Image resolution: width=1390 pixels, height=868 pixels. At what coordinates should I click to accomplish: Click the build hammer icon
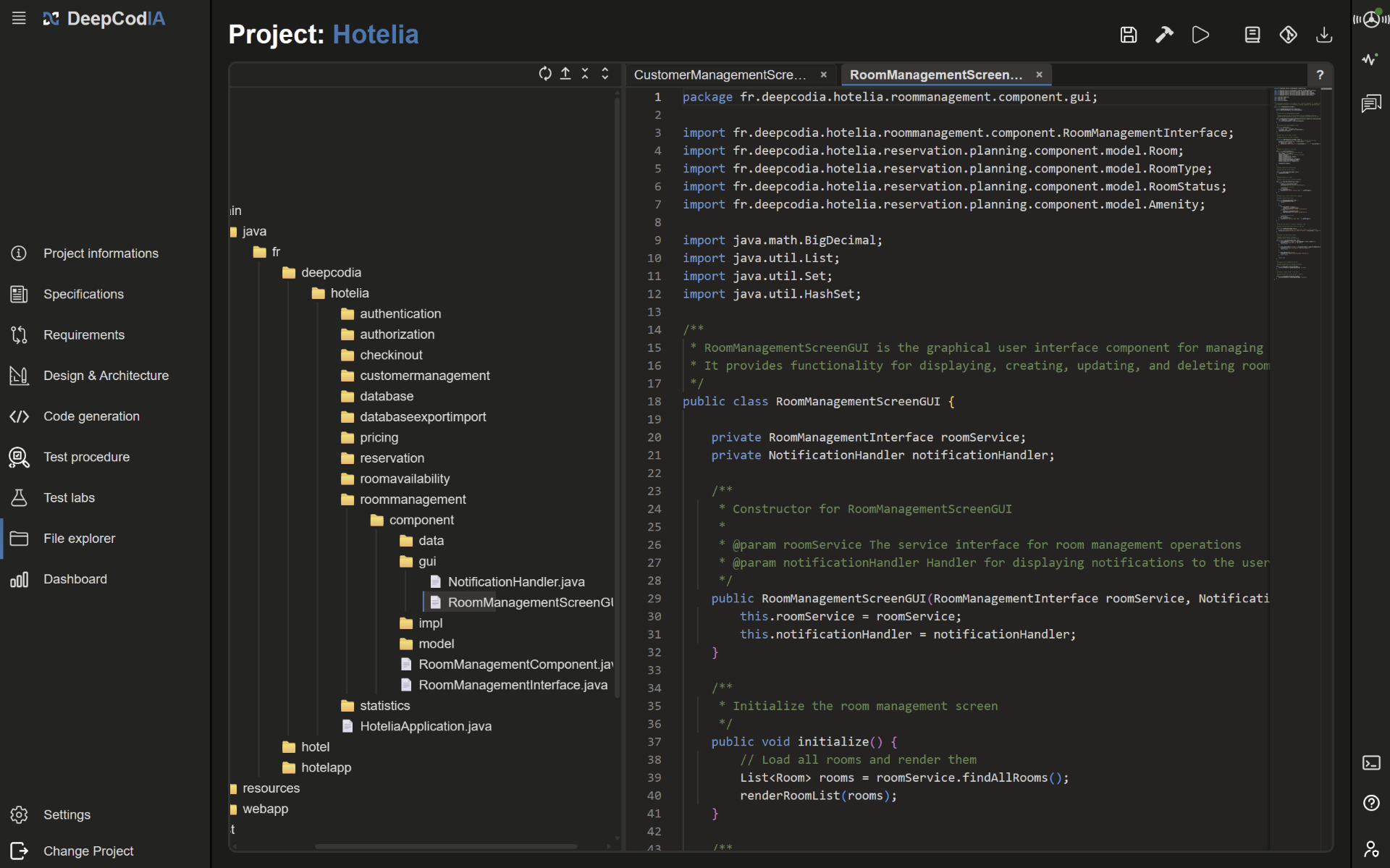(x=1164, y=35)
